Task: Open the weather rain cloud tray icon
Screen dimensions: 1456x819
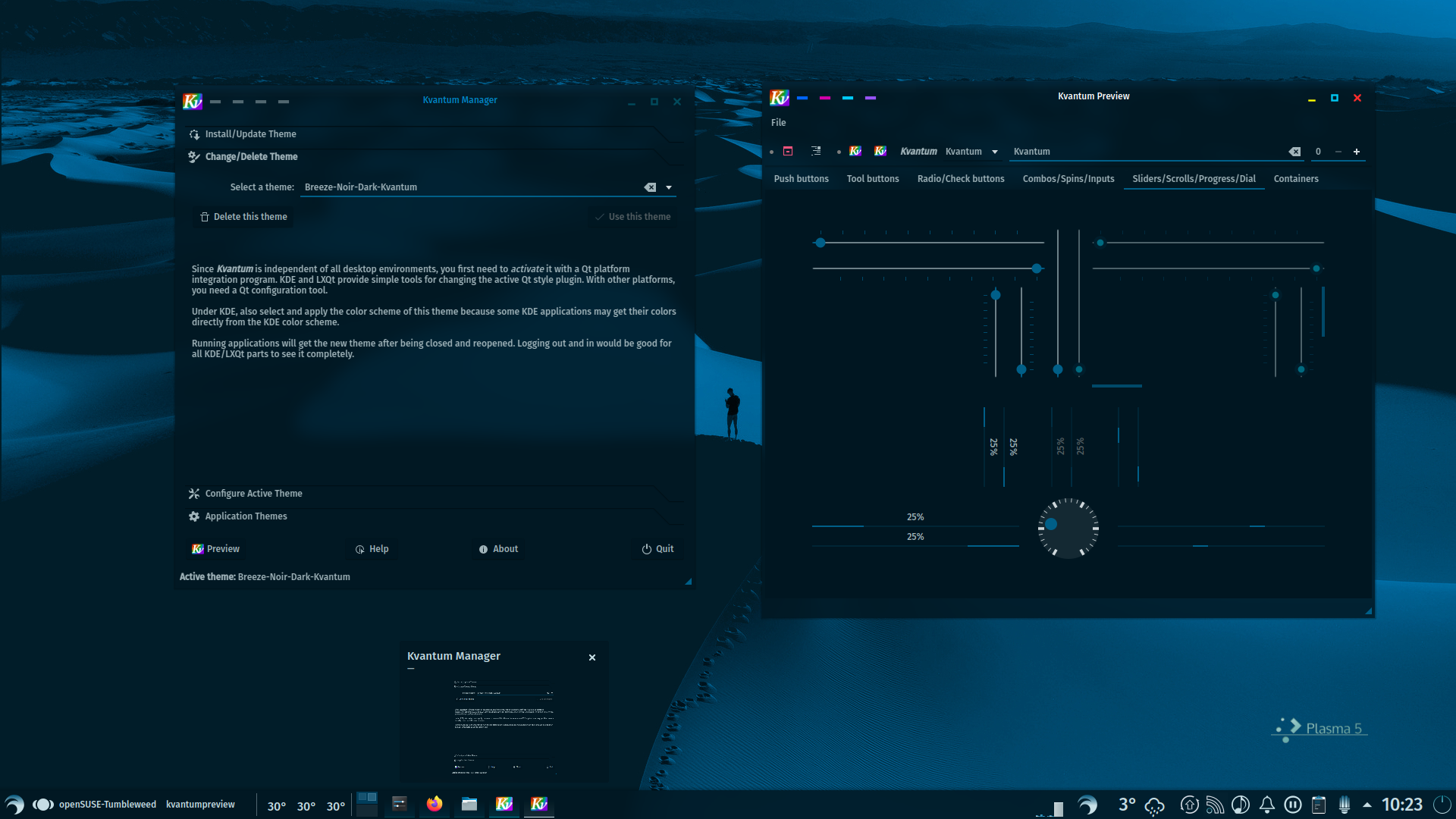Action: (x=1154, y=805)
